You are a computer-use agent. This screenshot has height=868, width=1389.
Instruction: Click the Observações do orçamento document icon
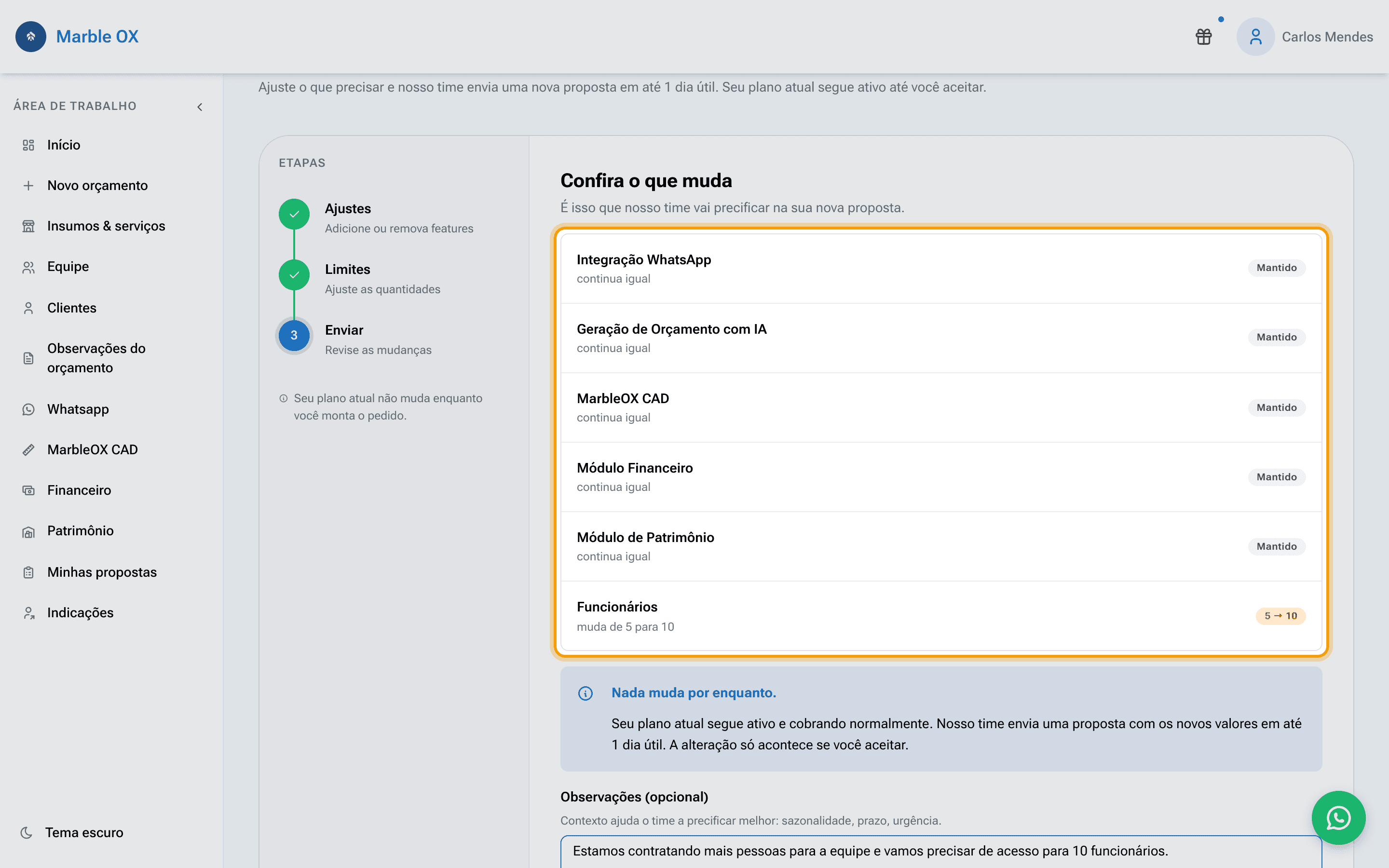(x=28, y=358)
